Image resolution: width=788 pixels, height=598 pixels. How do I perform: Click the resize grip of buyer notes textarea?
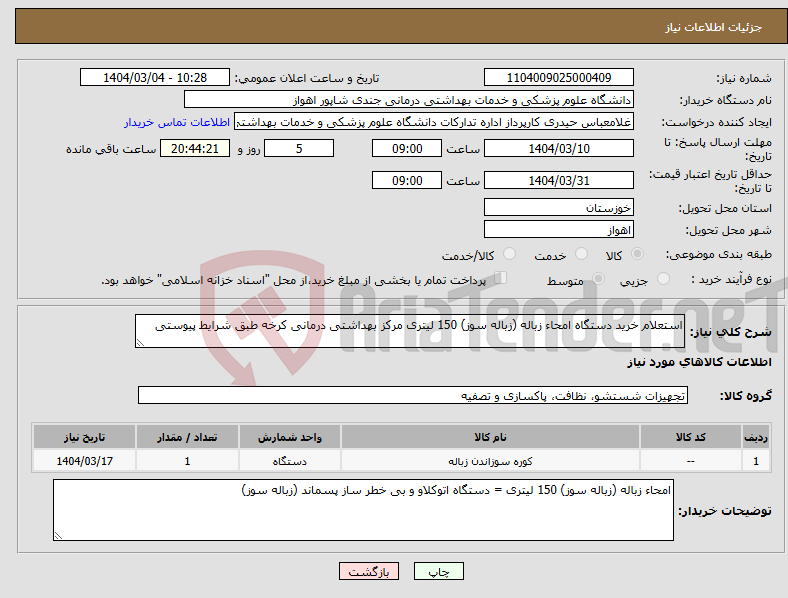tap(58, 536)
